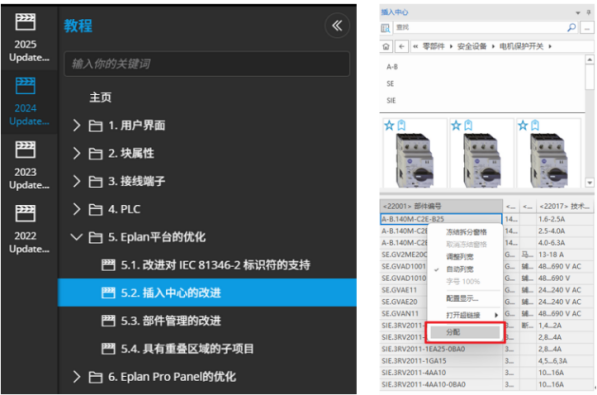This screenshot has width=597, height=395.
Task: Click the third thumbnail's bookmark tag icon
Action: point(535,125)
